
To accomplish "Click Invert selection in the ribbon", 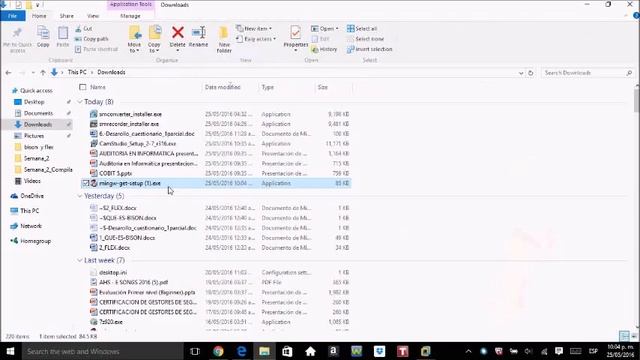I will (x=369, y=49).
